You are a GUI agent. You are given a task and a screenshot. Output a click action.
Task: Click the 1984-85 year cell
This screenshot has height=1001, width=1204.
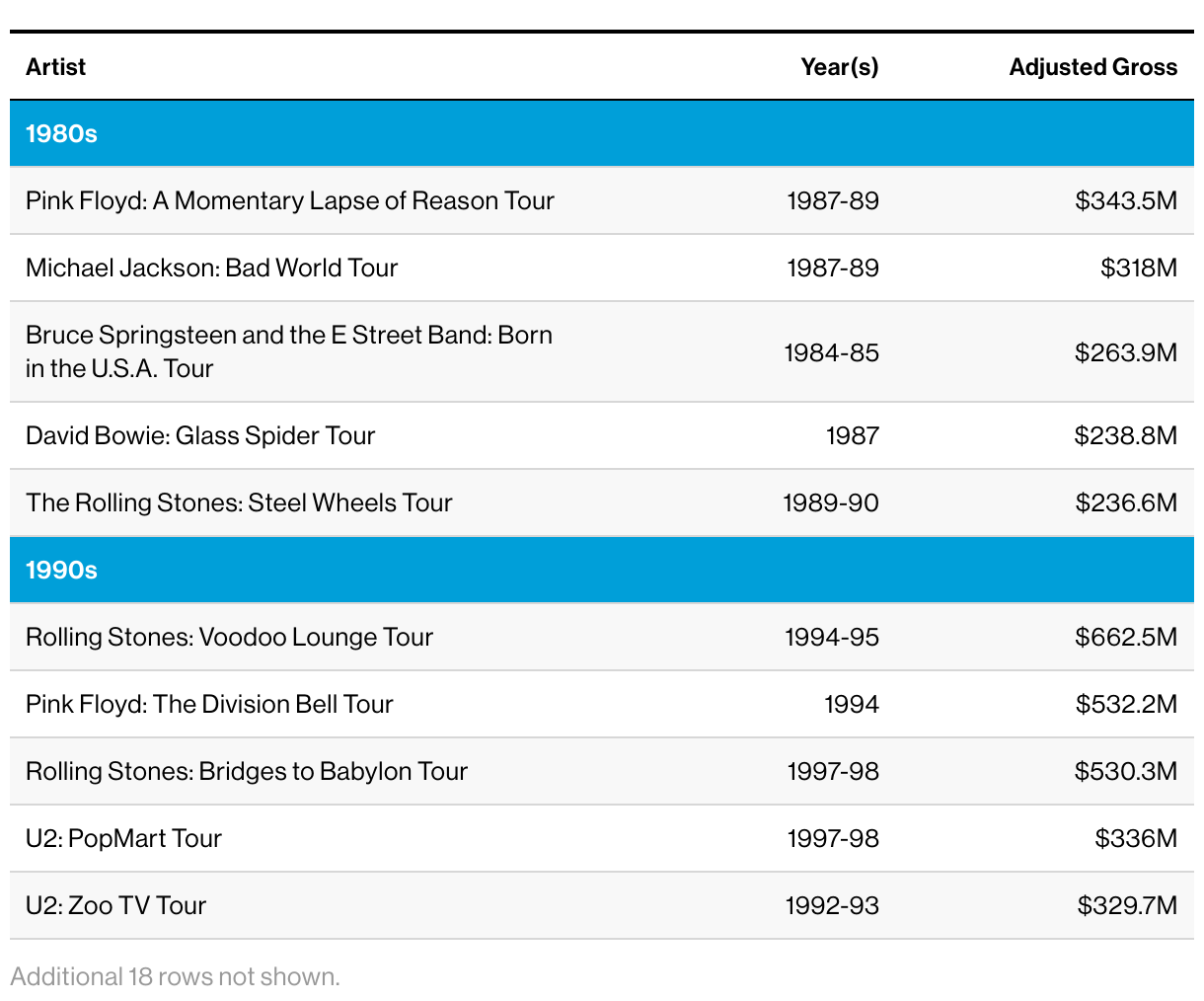pyautogui.click(x=831, y=353)
